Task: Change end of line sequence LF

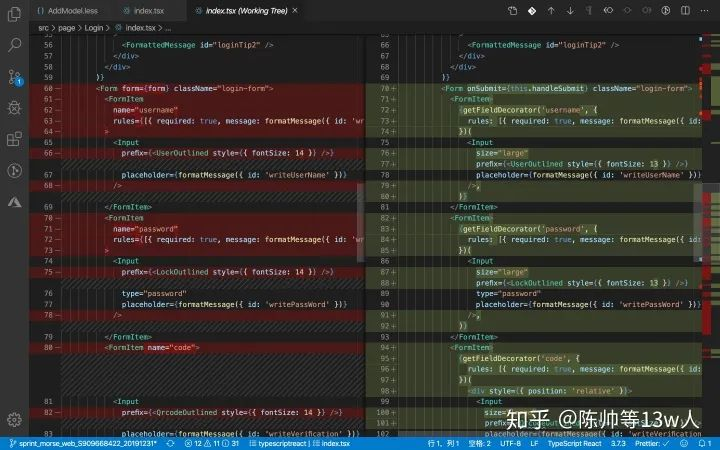Action: click(x=534, y=444)
